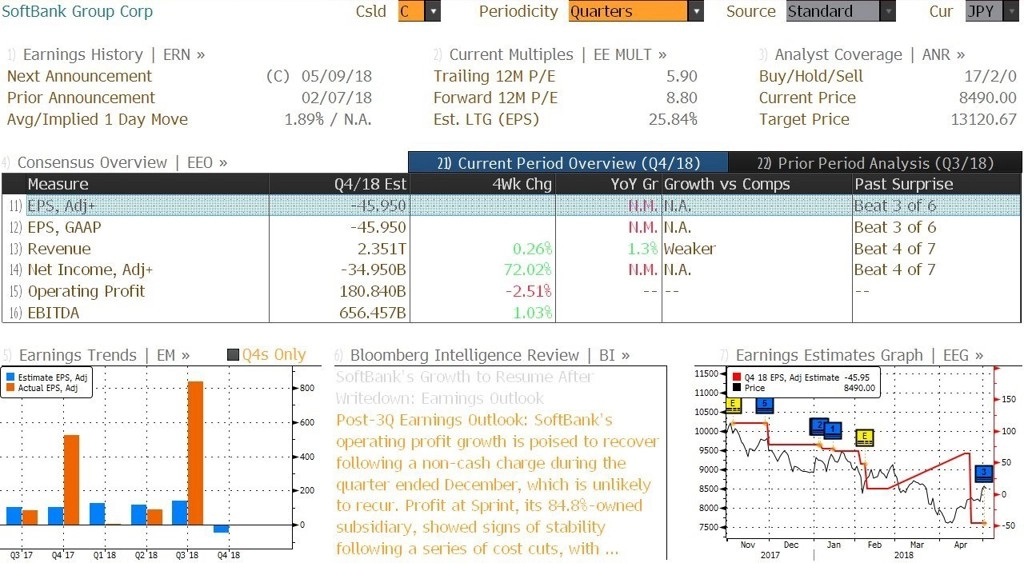
Task: Click Target Price value 13120.67
Action: tap(984, 119)
